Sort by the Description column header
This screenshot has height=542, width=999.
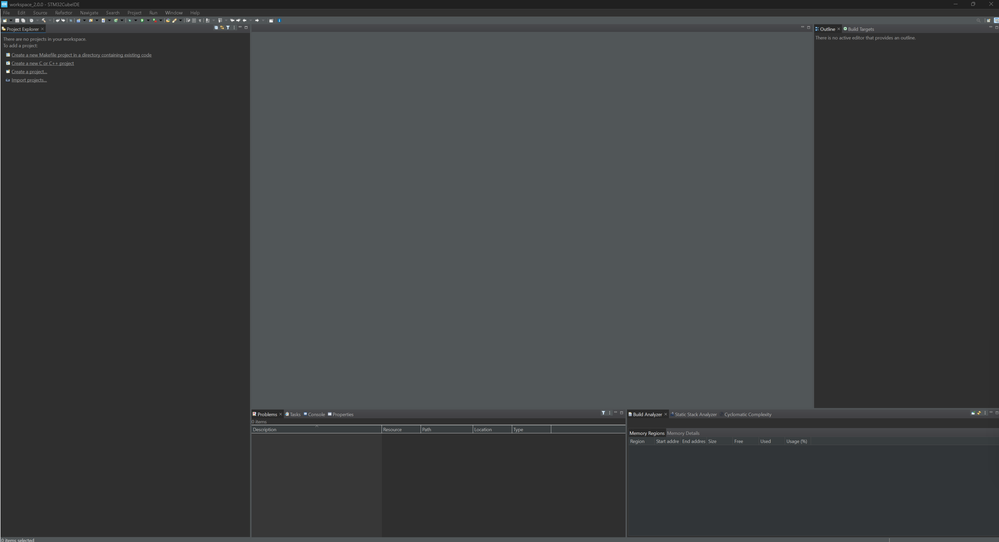(316, 429)
